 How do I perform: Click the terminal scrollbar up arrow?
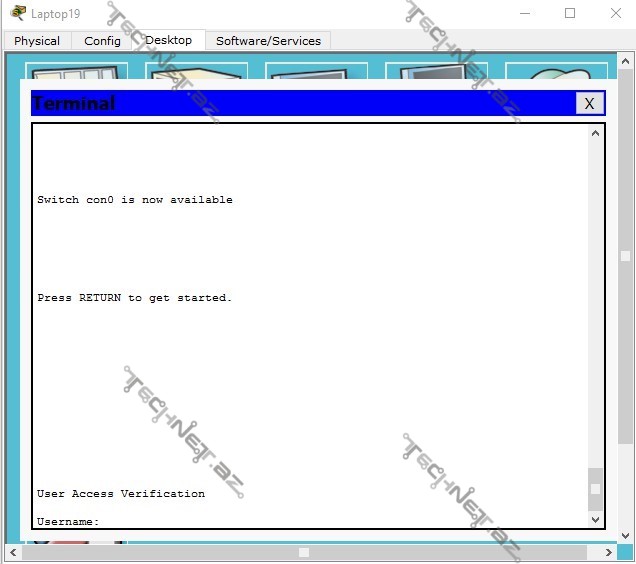point(596,134)
